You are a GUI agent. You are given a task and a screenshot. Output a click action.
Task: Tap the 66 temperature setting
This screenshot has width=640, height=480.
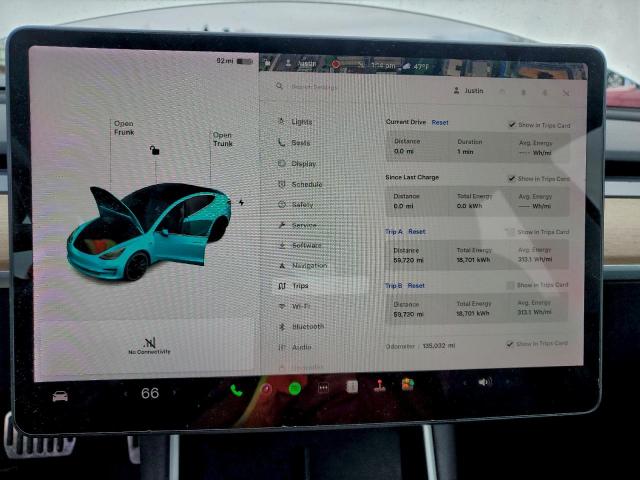(x=150, y=393)
